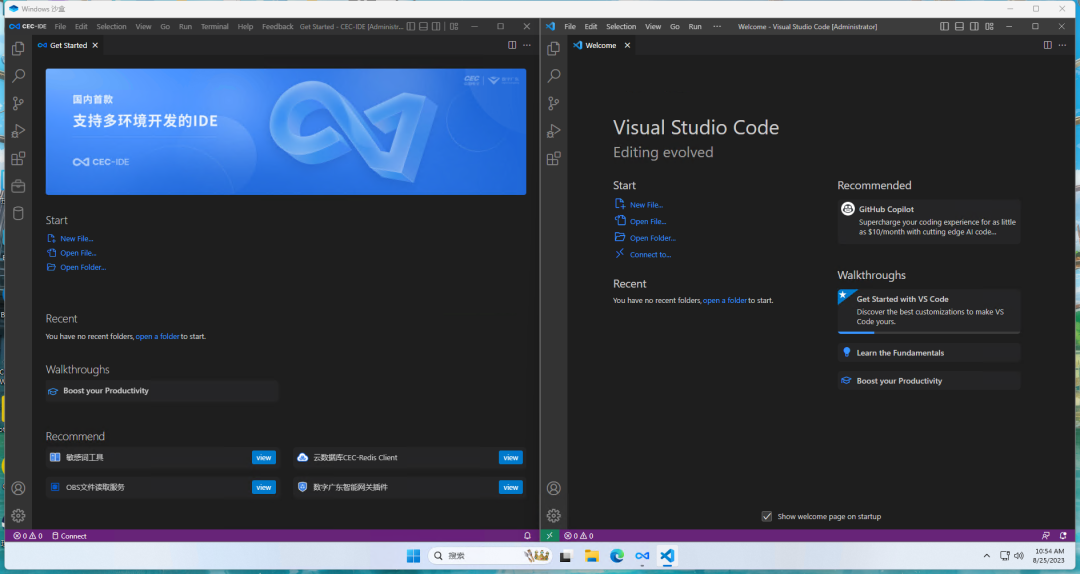This screenshot has width=1080, height=574.
Task: Click Open Folder... in CEC-IDE Start
Action: pos(83,267)
